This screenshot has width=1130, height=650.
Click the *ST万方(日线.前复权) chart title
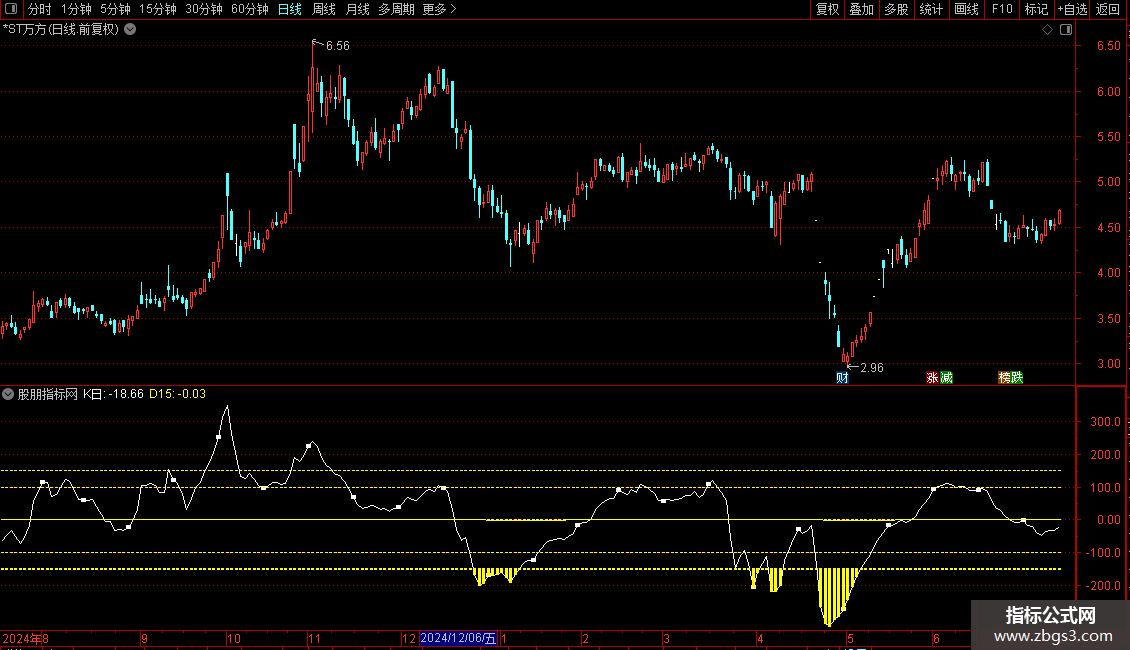pos(61,30)
